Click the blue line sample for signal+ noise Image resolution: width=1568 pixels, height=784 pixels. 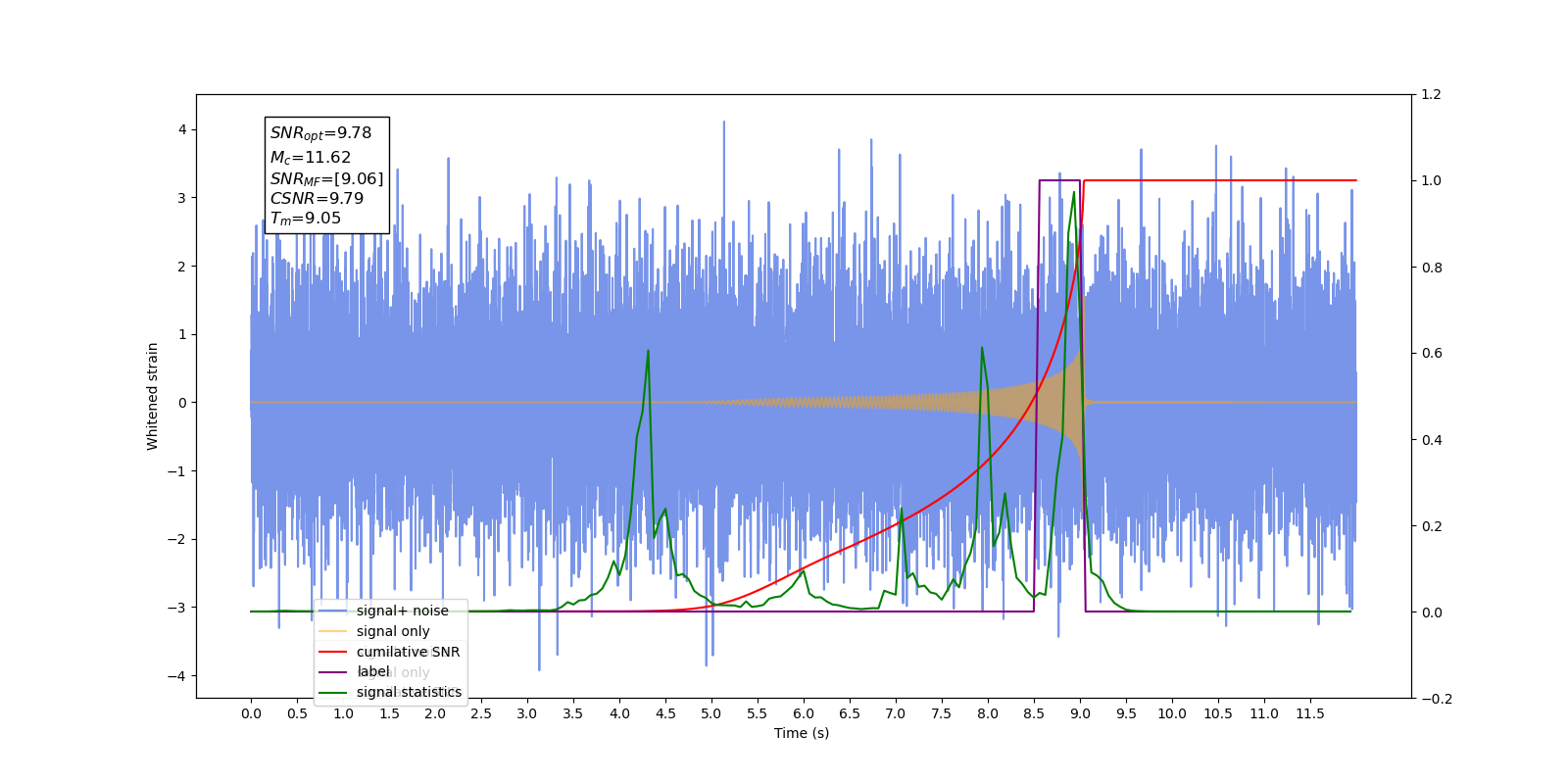click(x=333, y=611)
